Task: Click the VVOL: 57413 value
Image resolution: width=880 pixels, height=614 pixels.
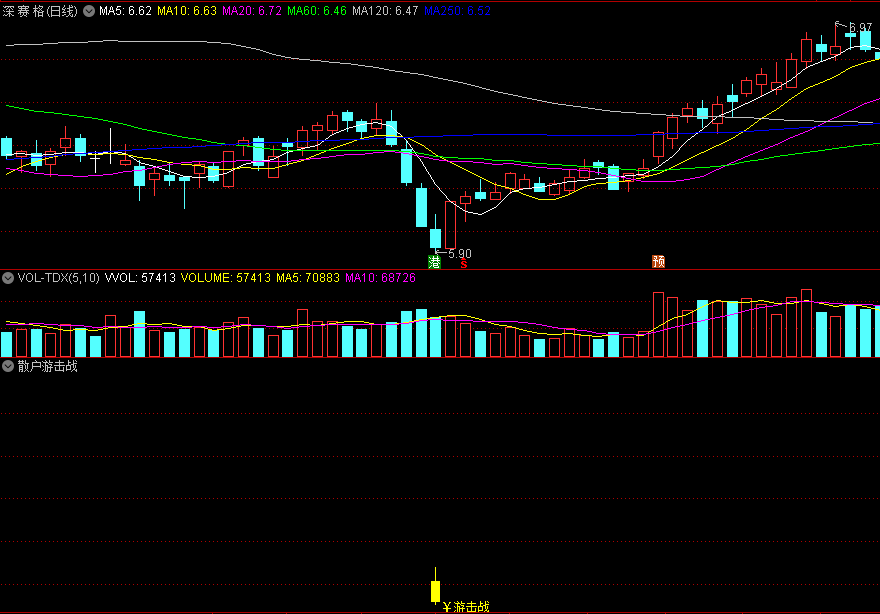Action: click(x=140, y=278)
